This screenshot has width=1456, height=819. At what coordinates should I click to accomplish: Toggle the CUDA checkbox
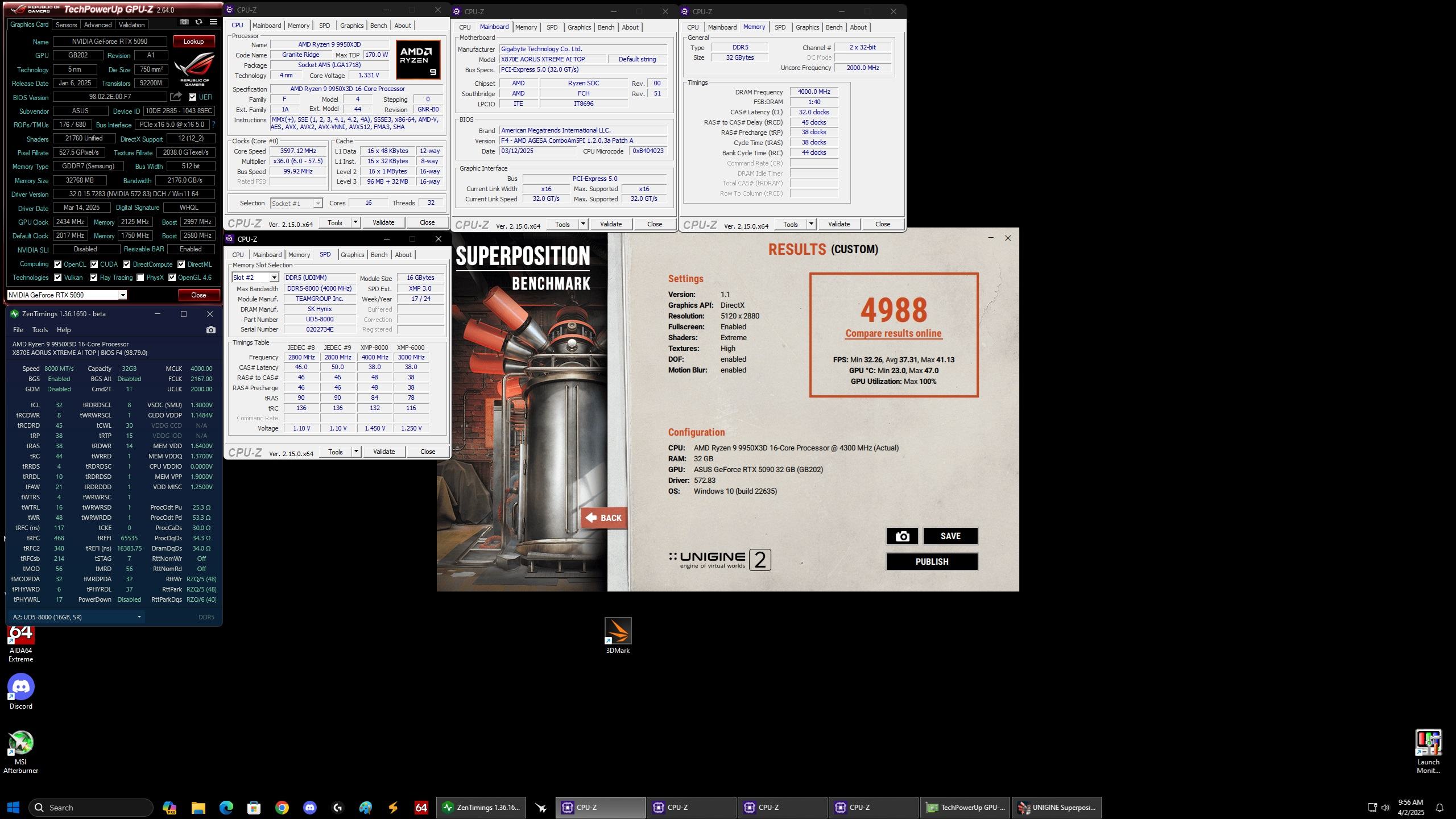pyautogui.click(x=94, y=264)
